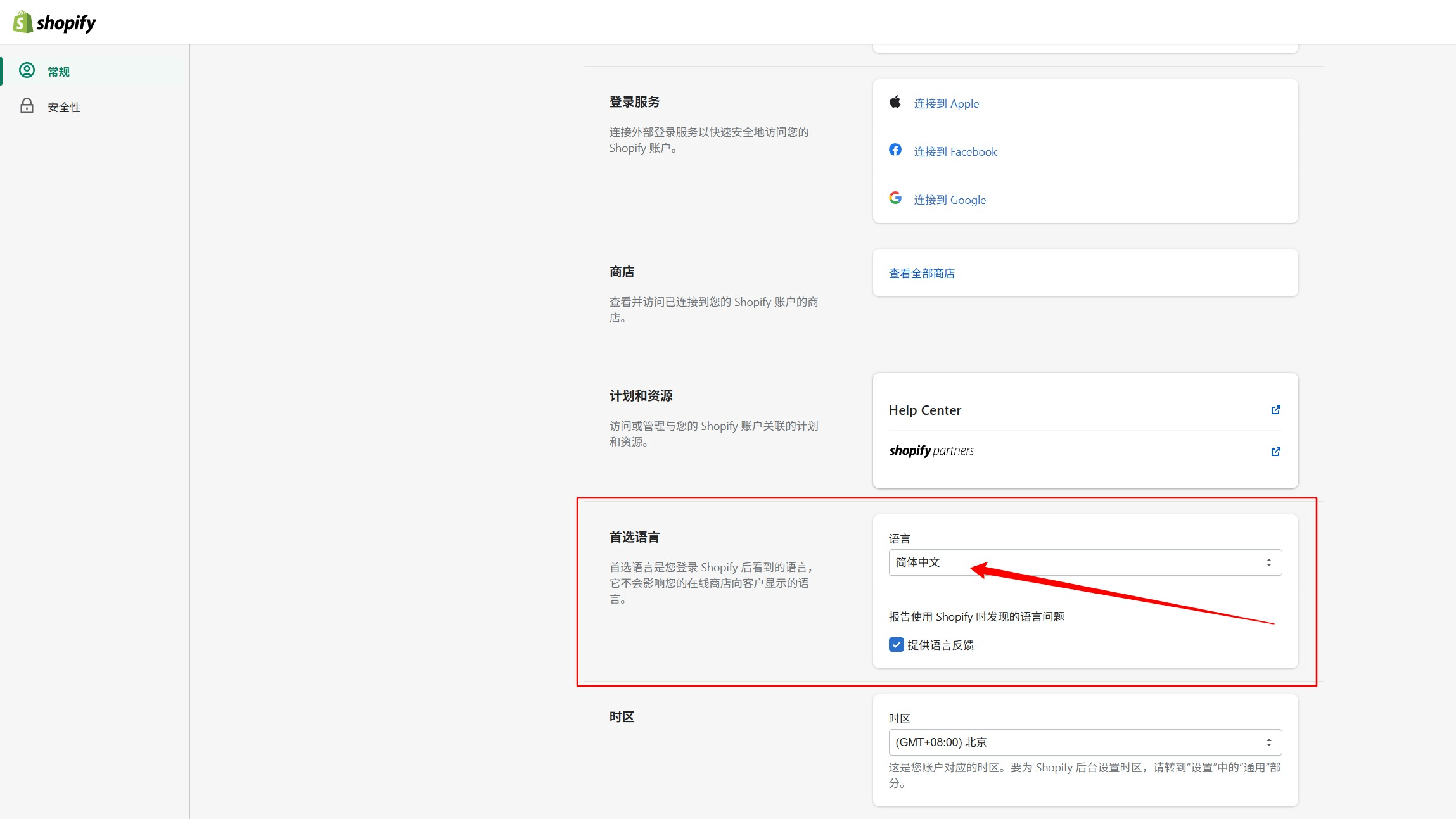Open the 查看全部商店 link
Screen dimensions: 1456x819
(x=921, y=273)
